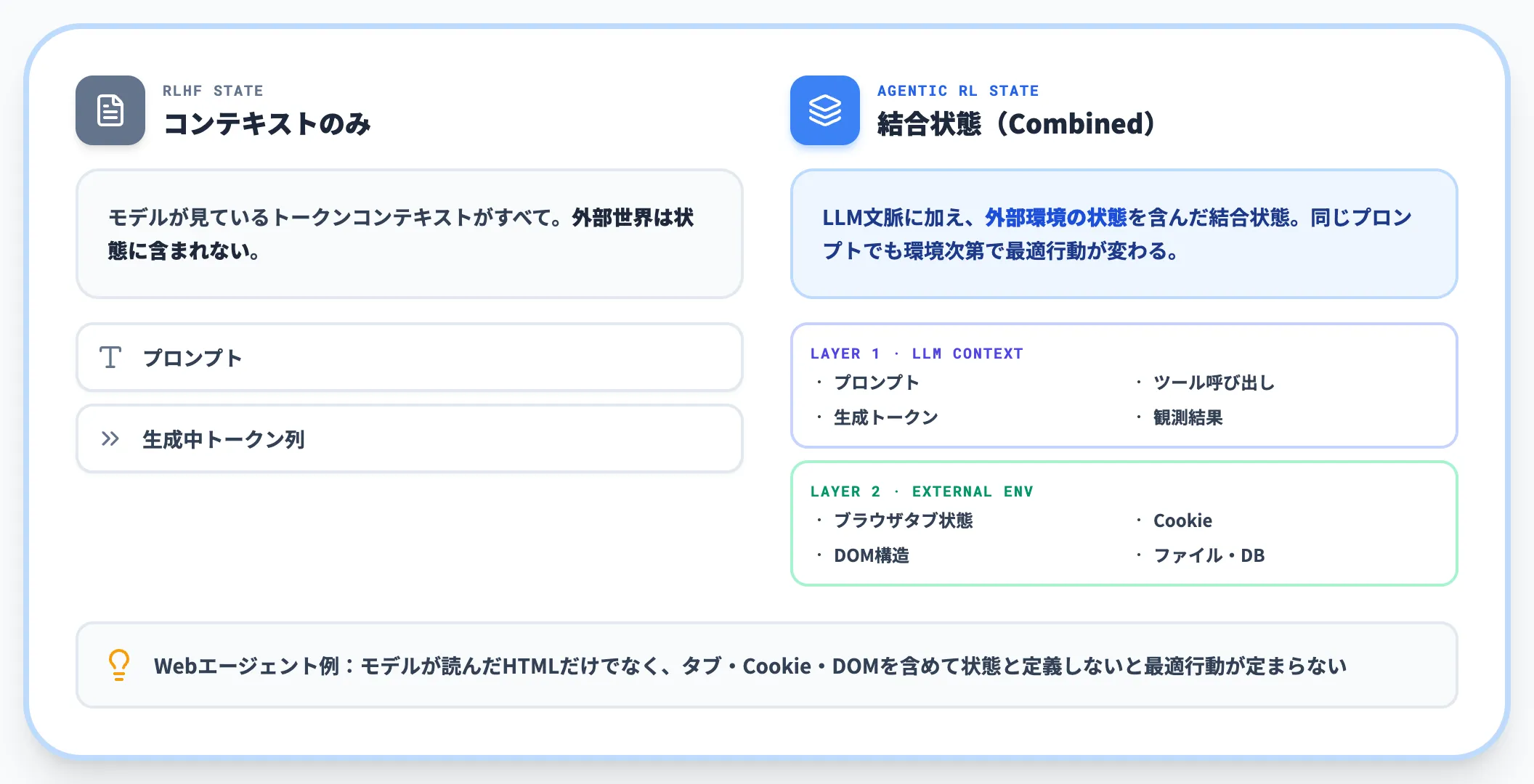Click the Cookie bullet in Layer 2
Image resolution: width=1534 pixels, height=784 pixels.
[1182, 520]
